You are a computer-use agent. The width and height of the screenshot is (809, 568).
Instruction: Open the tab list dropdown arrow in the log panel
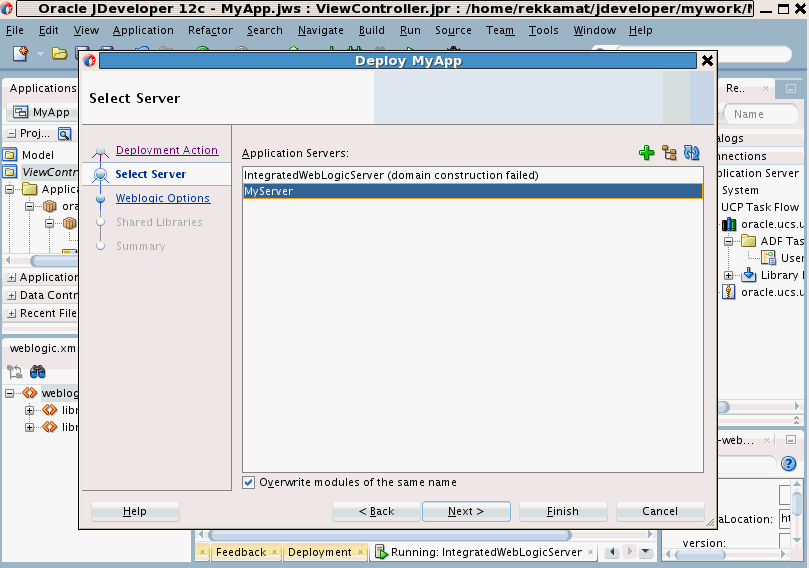[x=645, y=552]
